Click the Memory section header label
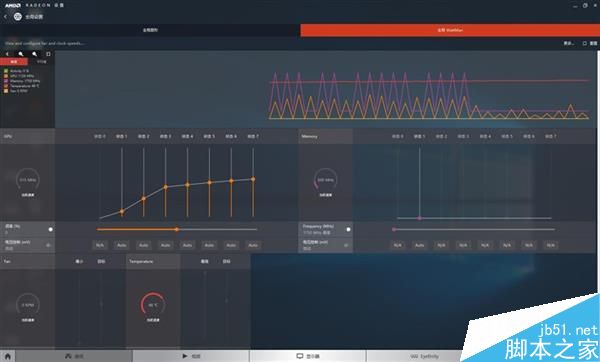Image resolution: width=600 pixels, height=362 pixels. 309,136
